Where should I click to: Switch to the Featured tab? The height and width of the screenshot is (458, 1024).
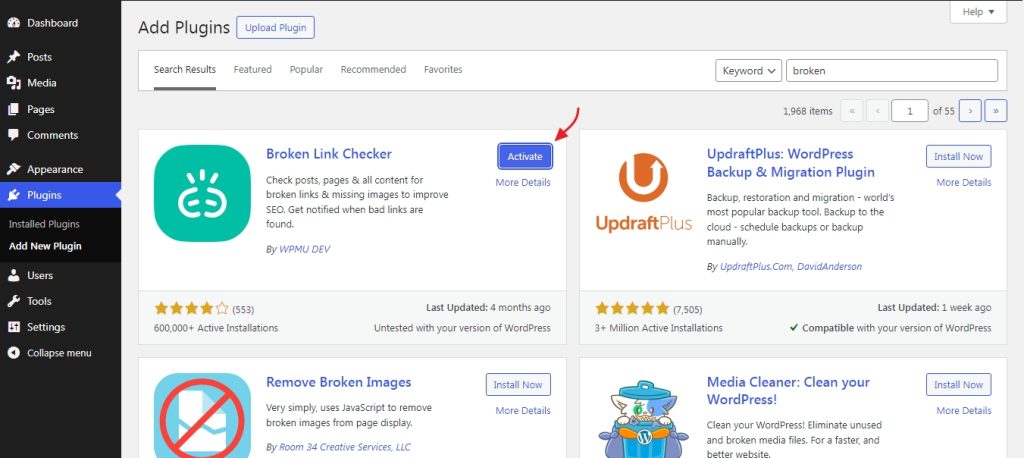[253, 69]
